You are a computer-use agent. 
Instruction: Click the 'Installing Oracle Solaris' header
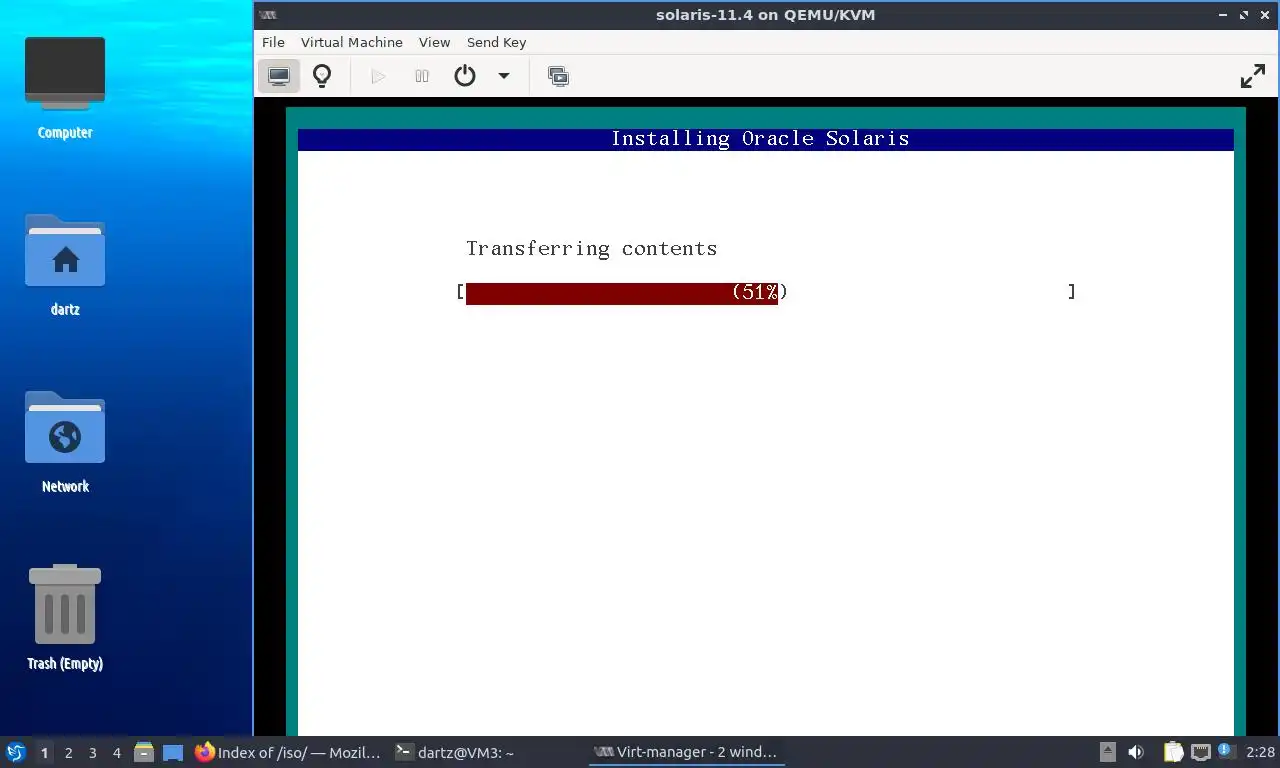(760, 139)
